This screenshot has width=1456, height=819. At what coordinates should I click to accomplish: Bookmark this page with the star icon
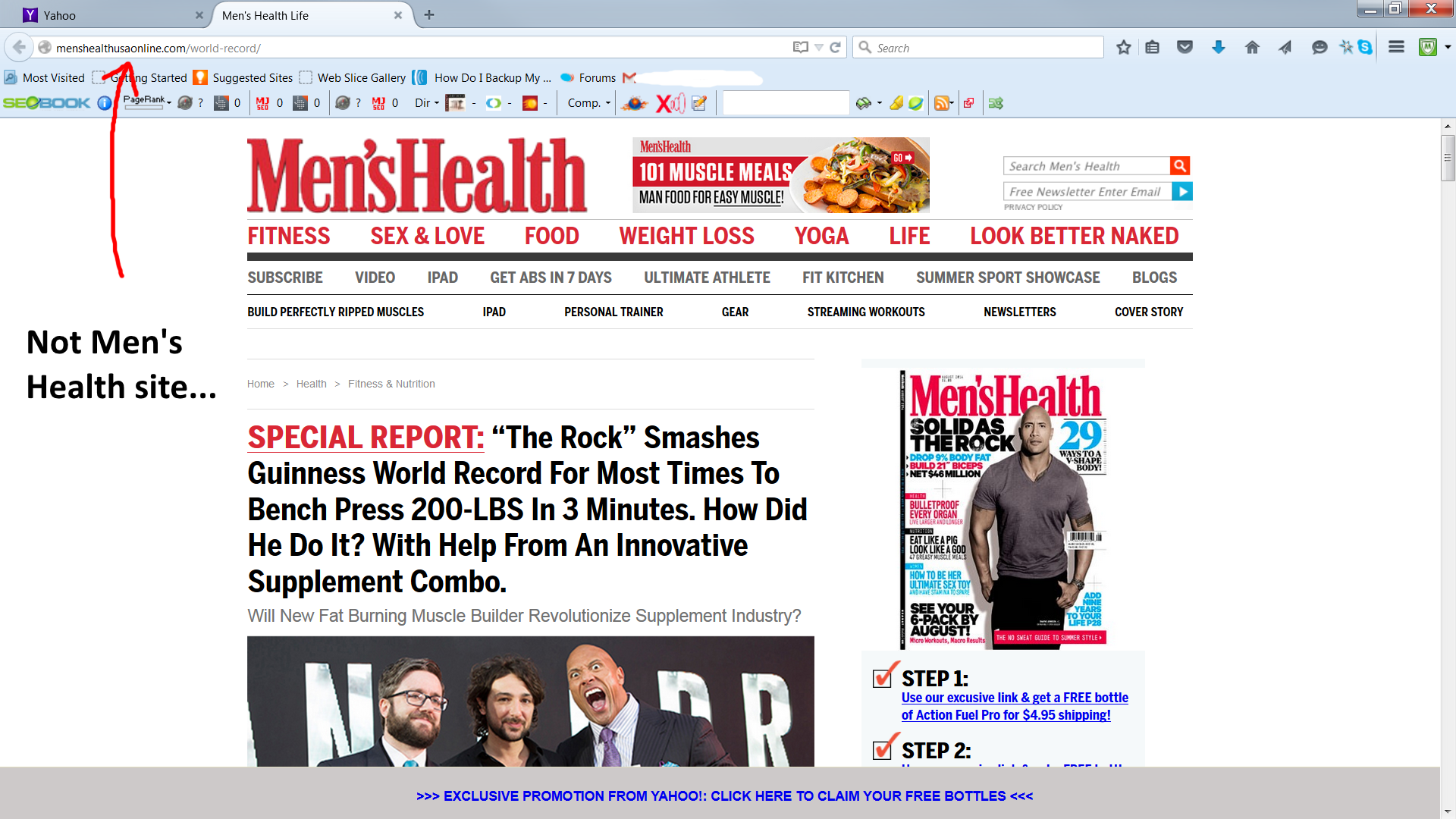click(1123, 47)
